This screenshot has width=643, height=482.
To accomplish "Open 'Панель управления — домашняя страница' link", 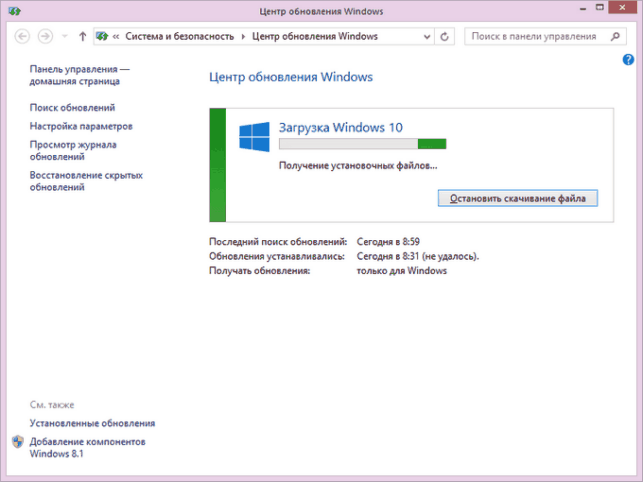I will (80, 75).
